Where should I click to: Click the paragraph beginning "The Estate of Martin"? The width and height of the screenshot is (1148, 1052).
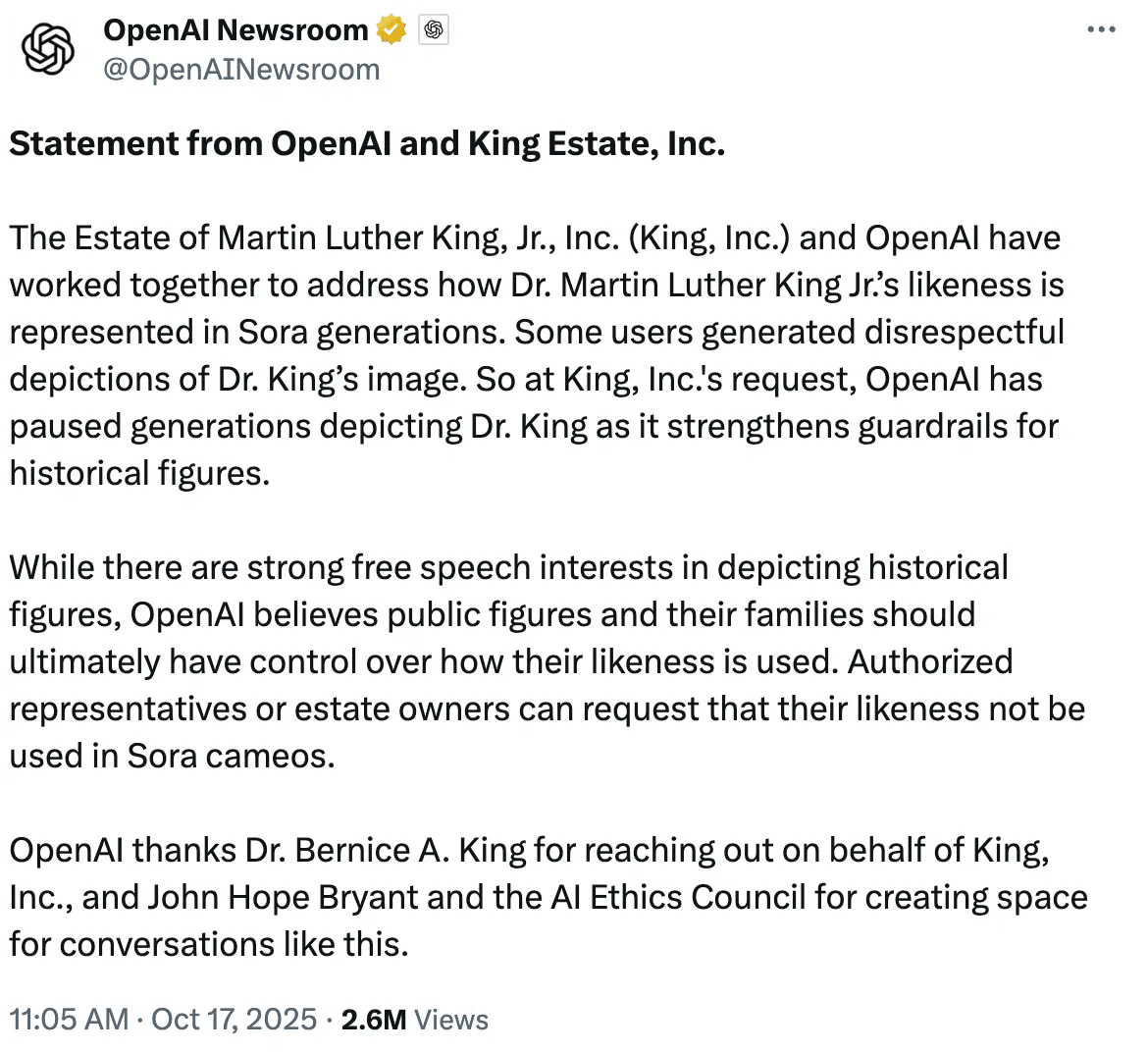[536, 355]
